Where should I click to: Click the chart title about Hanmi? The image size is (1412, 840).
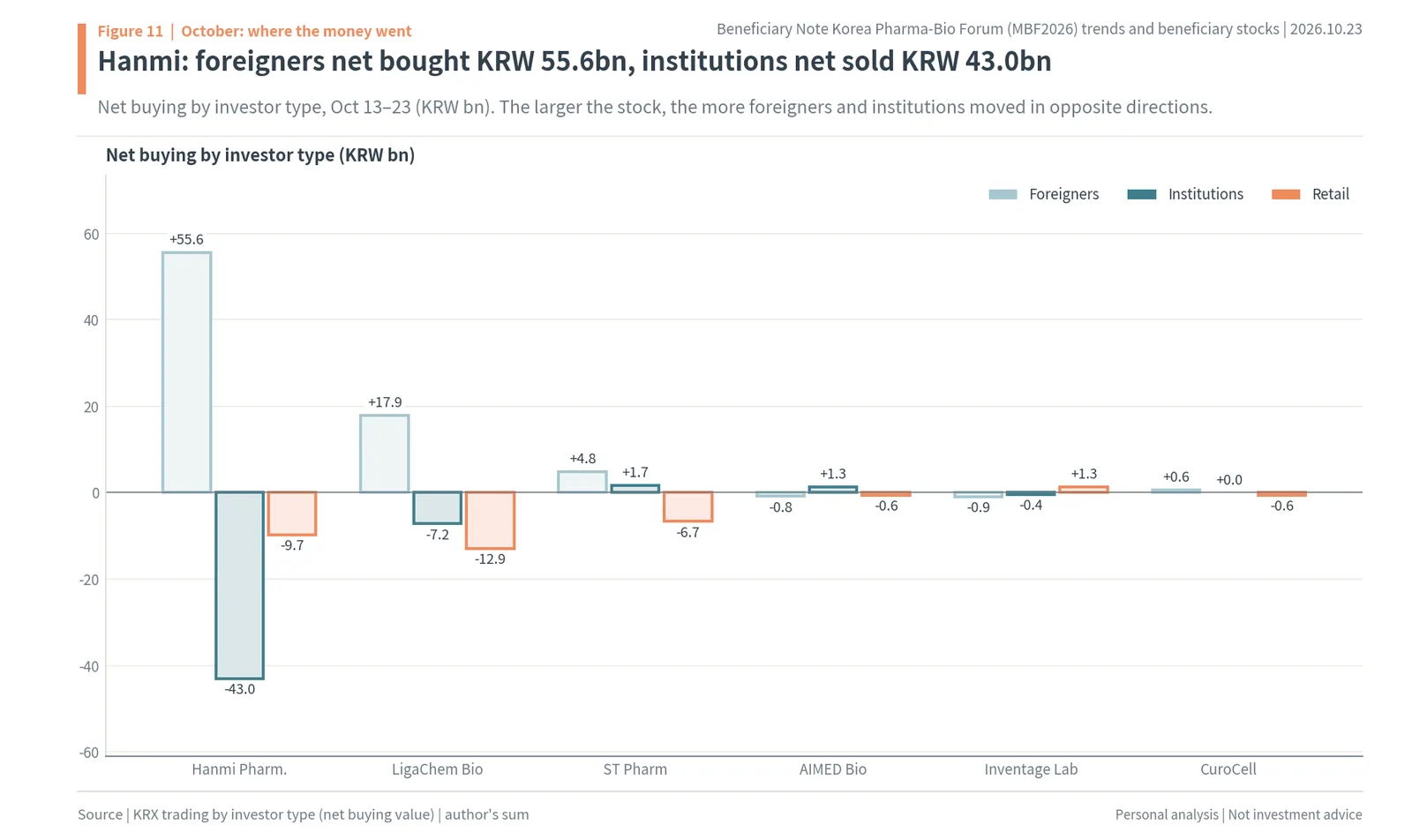575,61
